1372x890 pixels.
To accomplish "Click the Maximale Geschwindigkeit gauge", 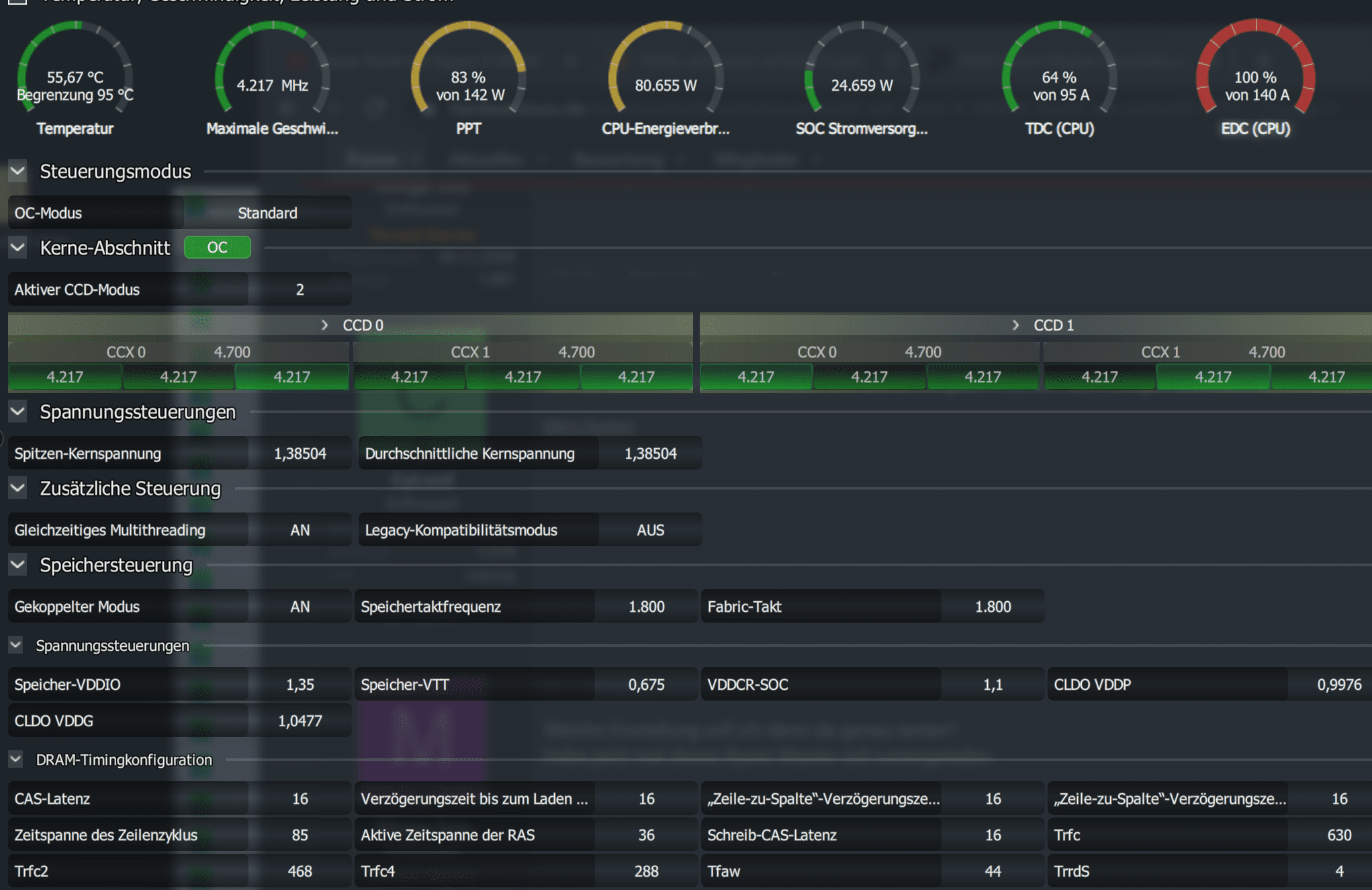I will pos(272,77).
